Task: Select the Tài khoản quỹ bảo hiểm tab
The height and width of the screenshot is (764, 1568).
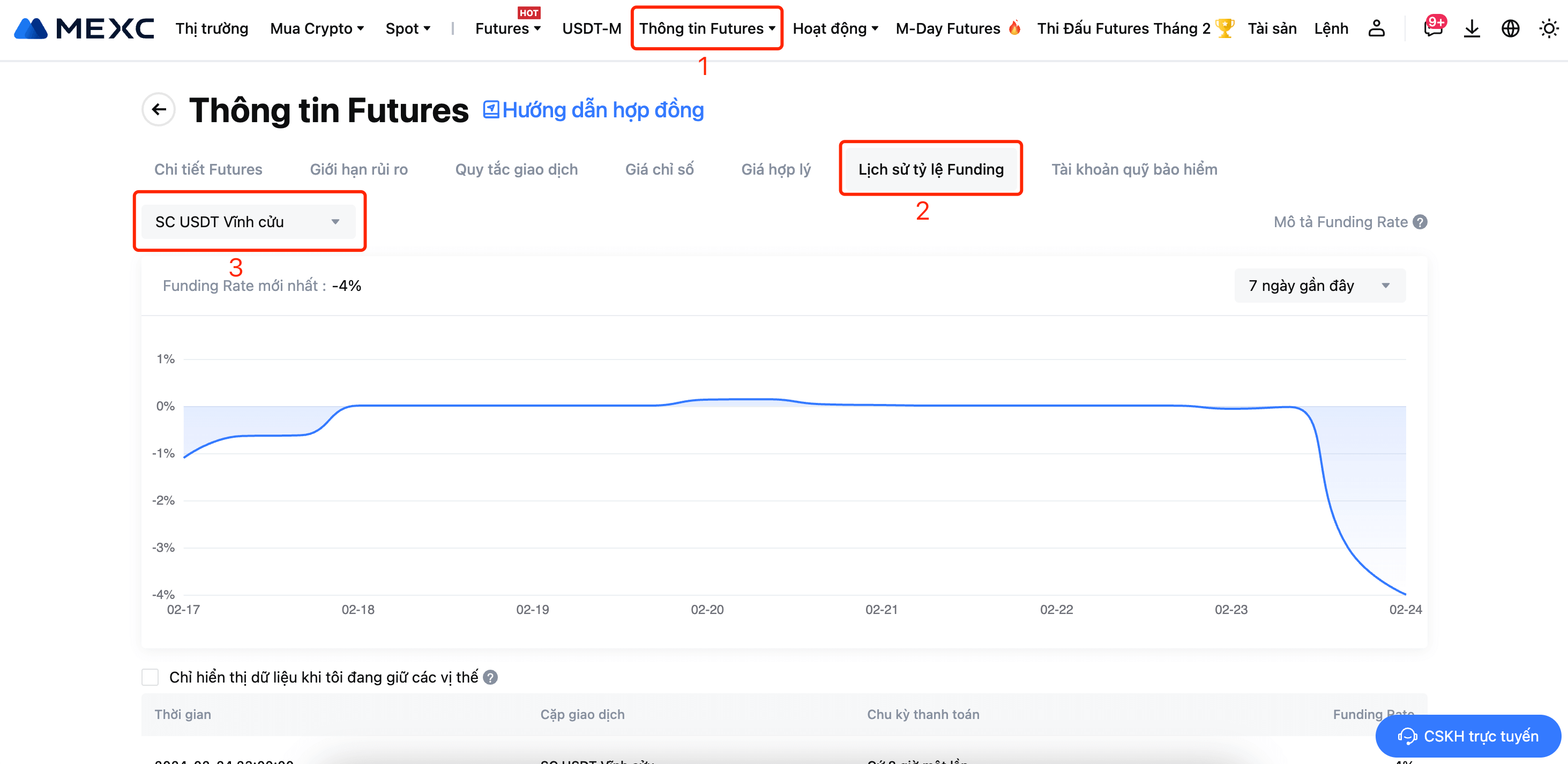Action: click(x=1134, y=169)
